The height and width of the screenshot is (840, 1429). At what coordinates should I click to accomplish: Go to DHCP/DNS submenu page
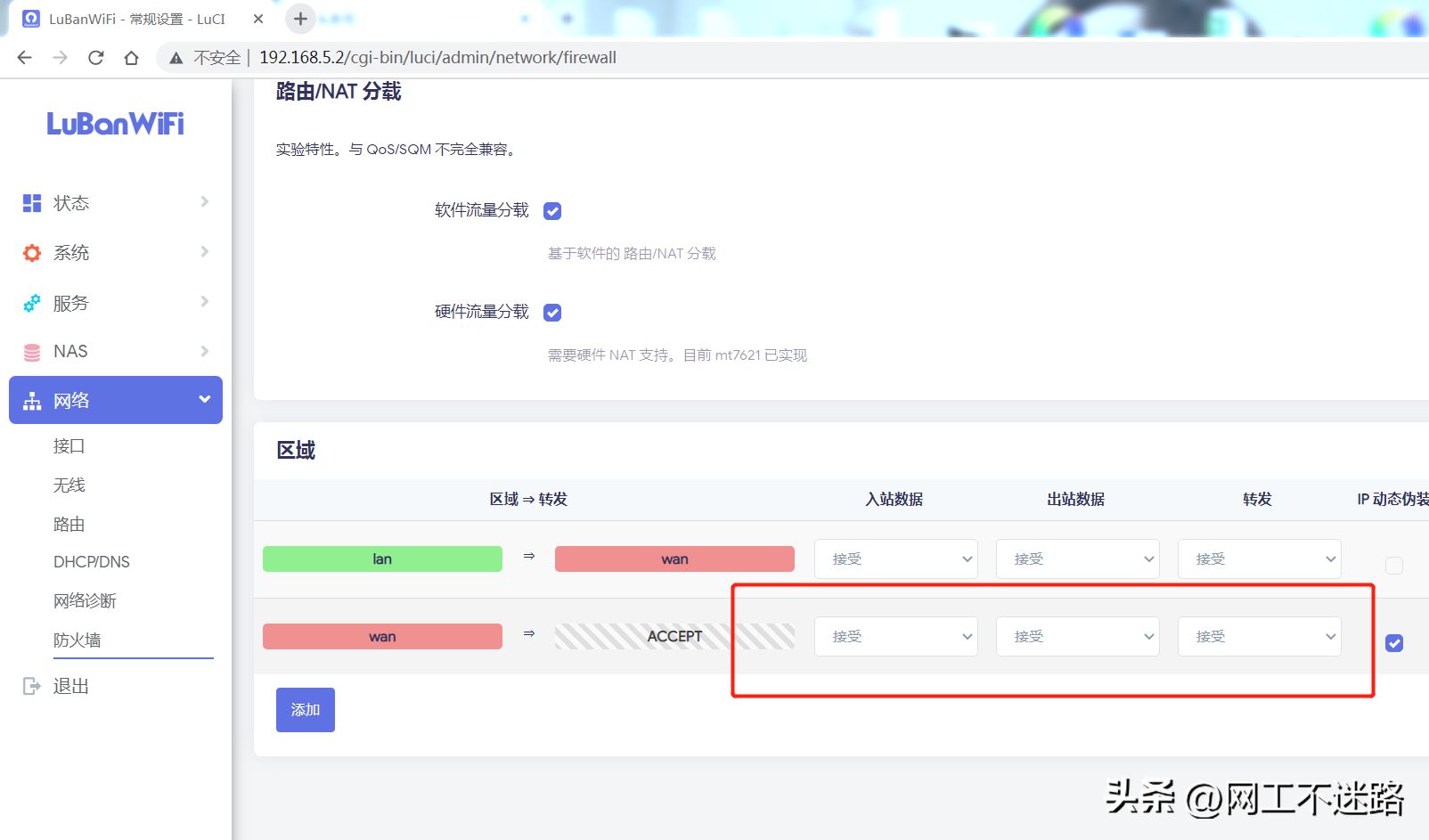(92, 562)
